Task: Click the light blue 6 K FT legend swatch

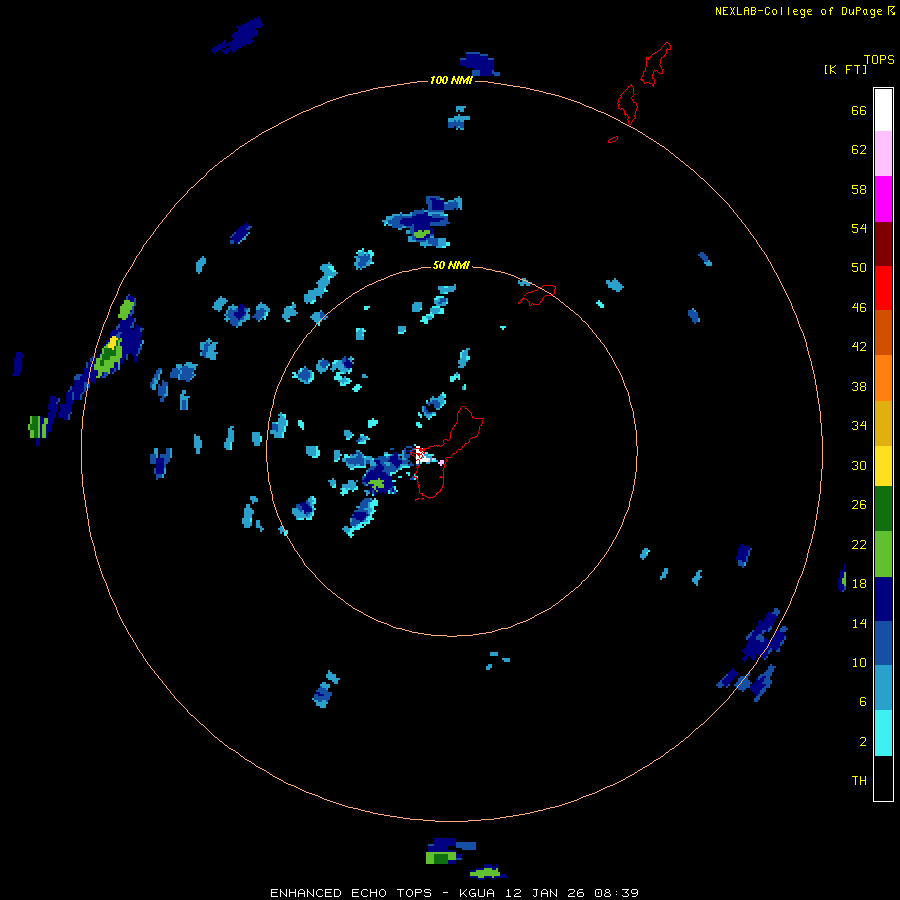Action: [883, 687]
